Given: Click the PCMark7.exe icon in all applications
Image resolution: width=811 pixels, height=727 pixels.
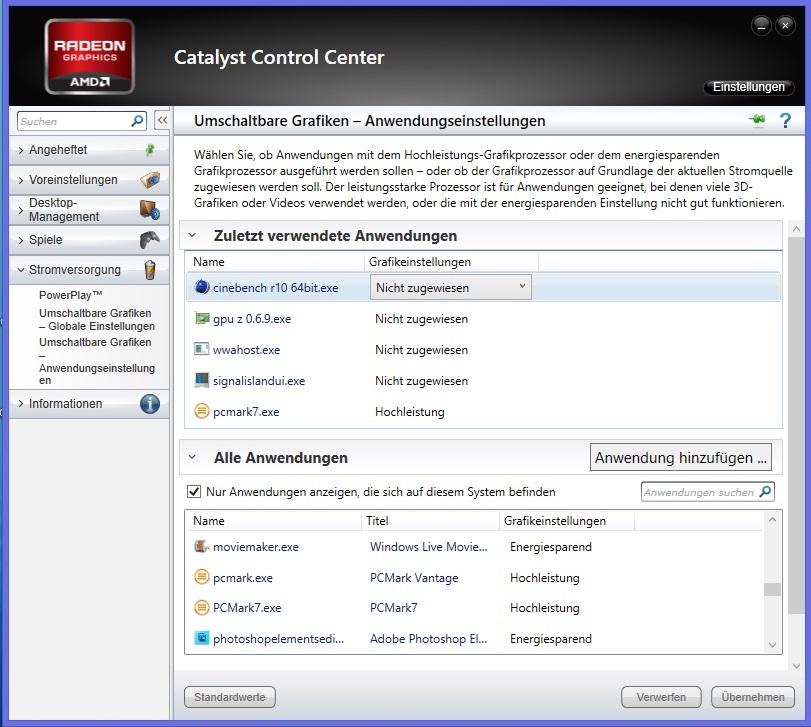Looking at the screenshot, I should click(x=201, y=607).
